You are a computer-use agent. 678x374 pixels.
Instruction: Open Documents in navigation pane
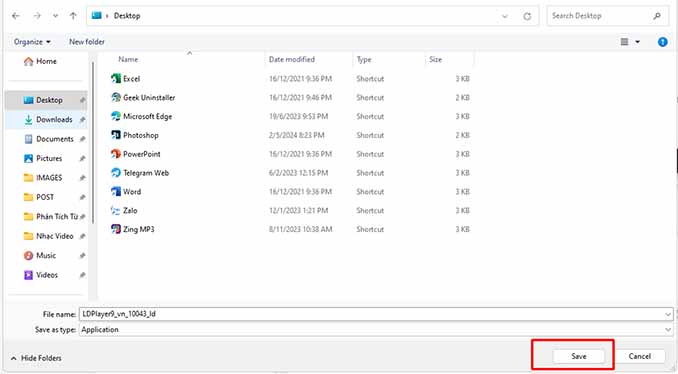click(x=47, y=139)
